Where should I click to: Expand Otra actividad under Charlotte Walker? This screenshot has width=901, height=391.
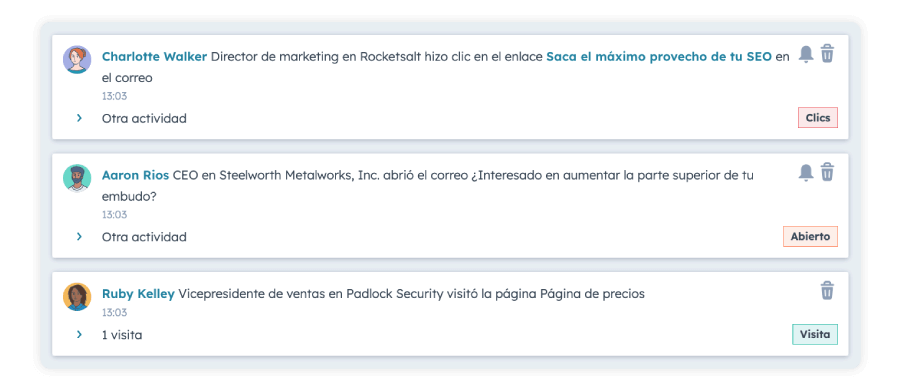click(79, 118)
